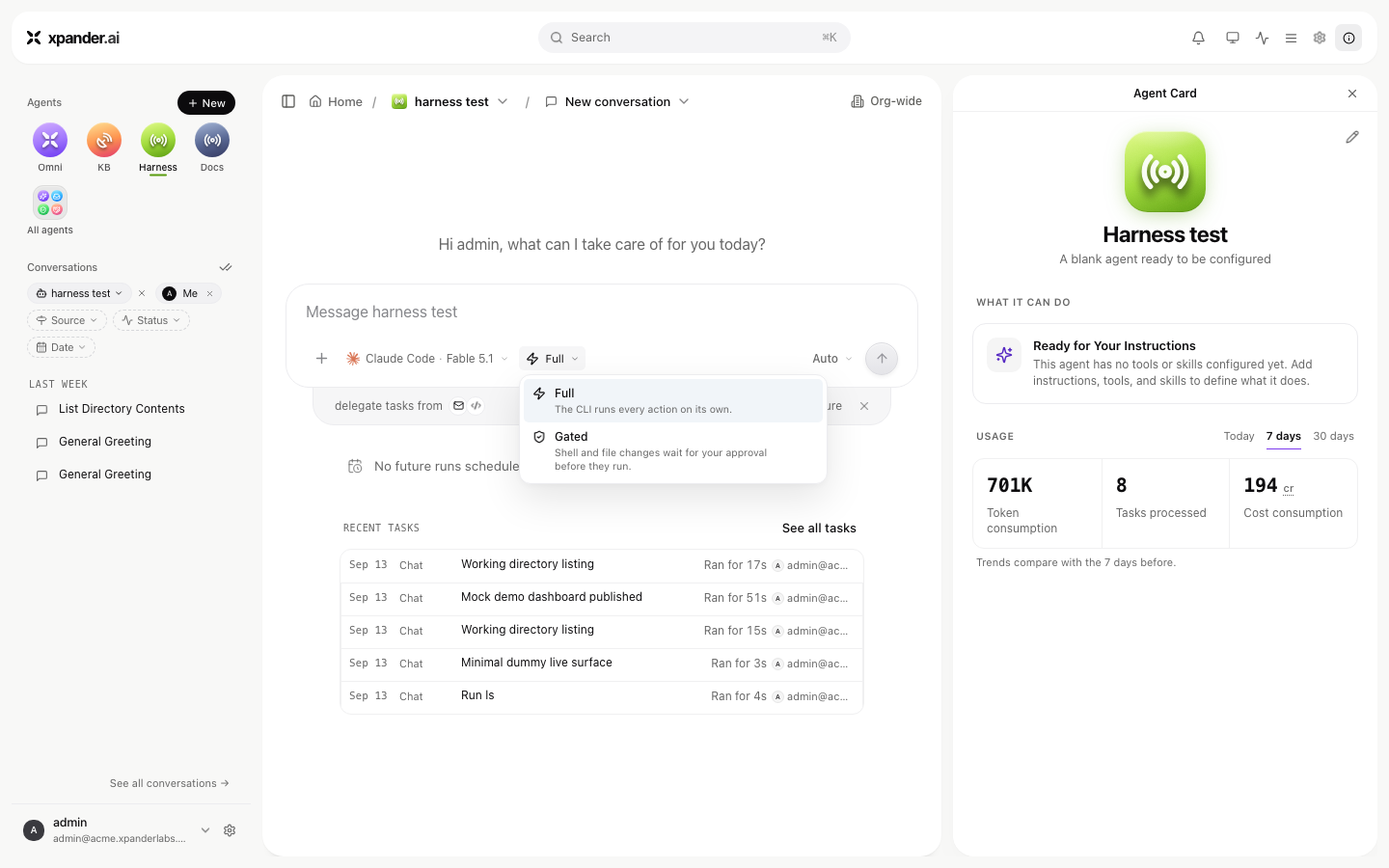Open Working directory listing task, ran 17s
Screen dimensions: 1389x868
[602, 565]
